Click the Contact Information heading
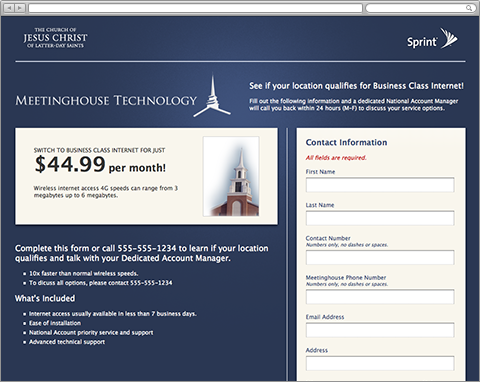Image resolution: width=480 pixels, height=382 pixels. point(346,142)
